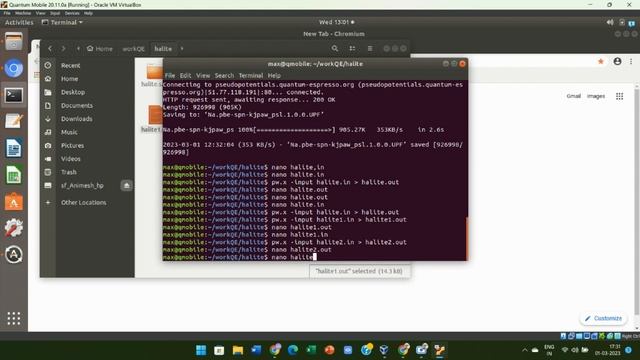Screen dimensions: 640x360
Task: Open the Help menu in the terminal
Action: 274,76
